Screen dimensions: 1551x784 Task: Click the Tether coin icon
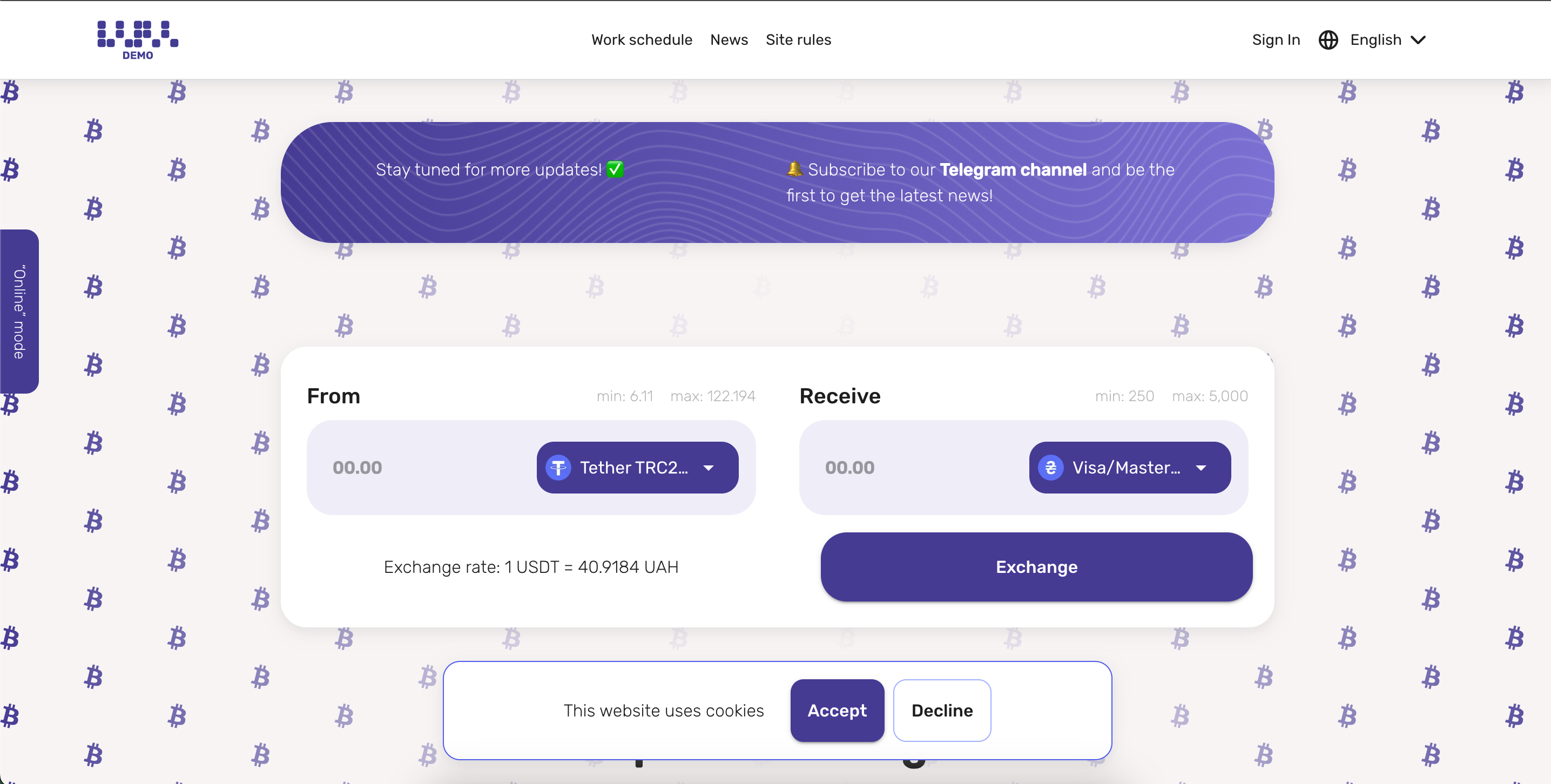[x=558, y=468]
